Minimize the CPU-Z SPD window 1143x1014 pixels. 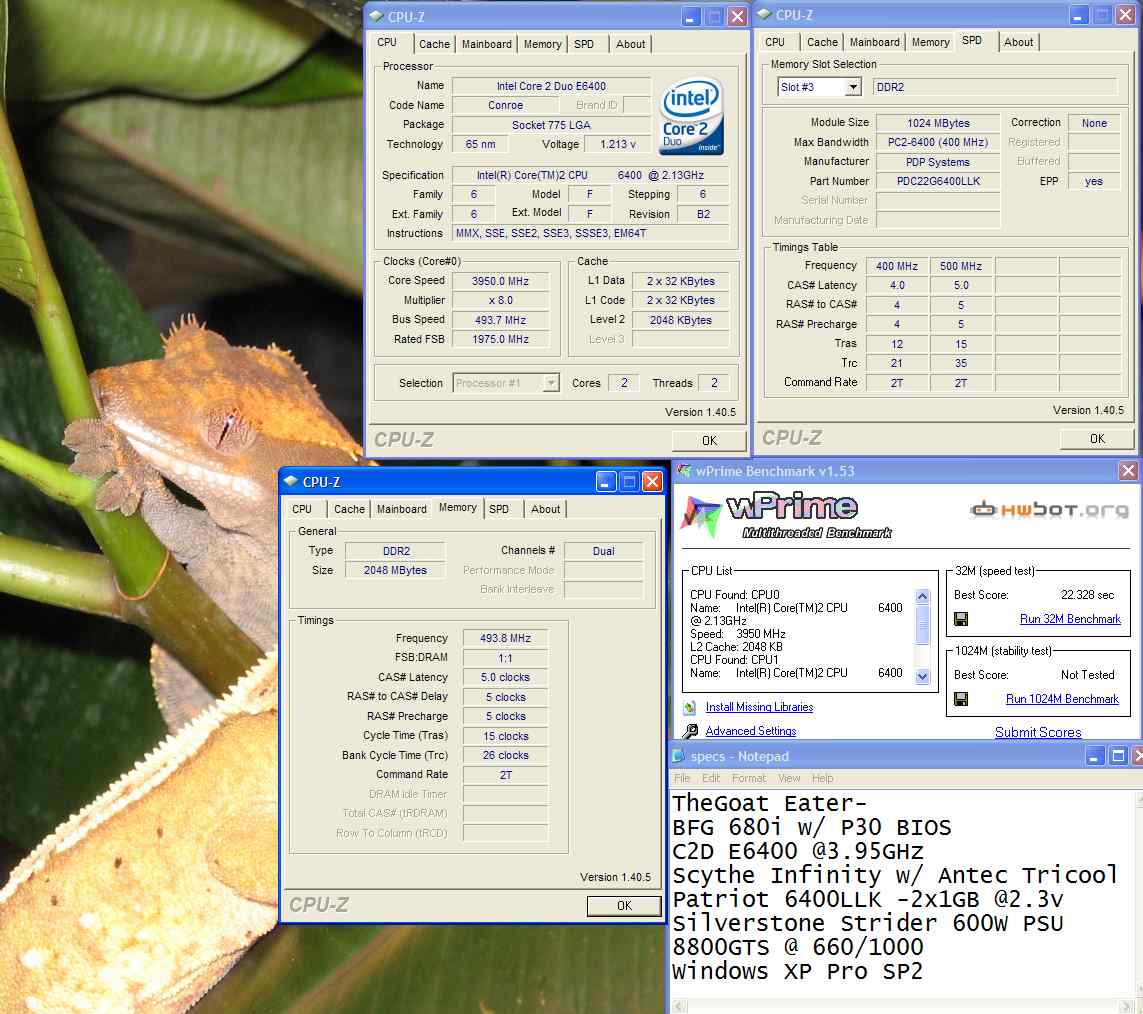coord(1080,15)
